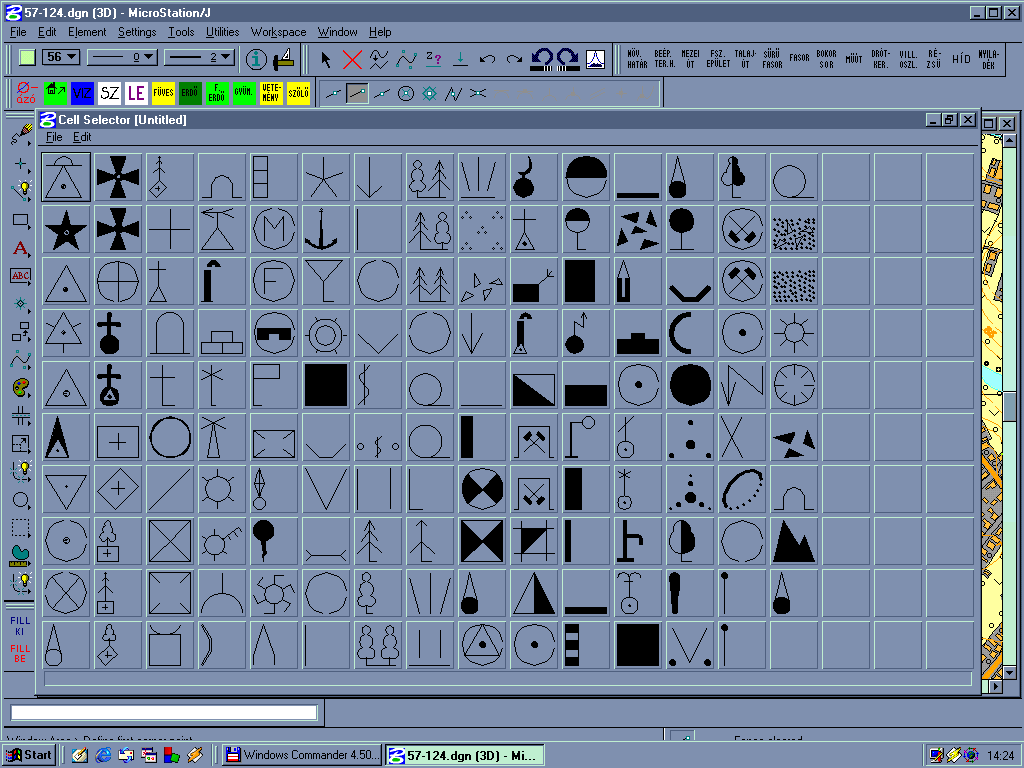The image size is (1024, 768).
Task: Open Cell Selector's File menu
Action: coord(54,137)
